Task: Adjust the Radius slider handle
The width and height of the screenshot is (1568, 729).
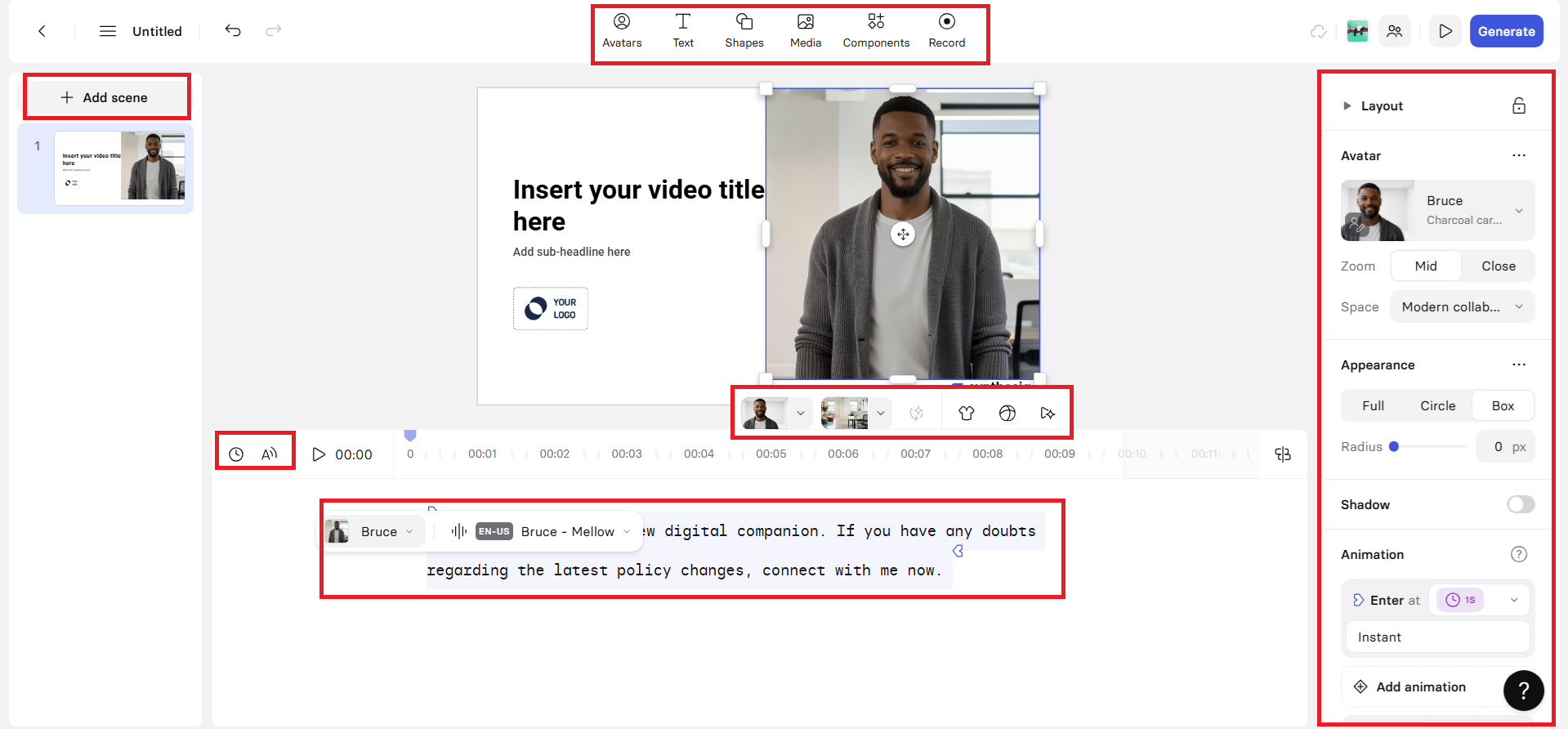Action: [1394, 446]
